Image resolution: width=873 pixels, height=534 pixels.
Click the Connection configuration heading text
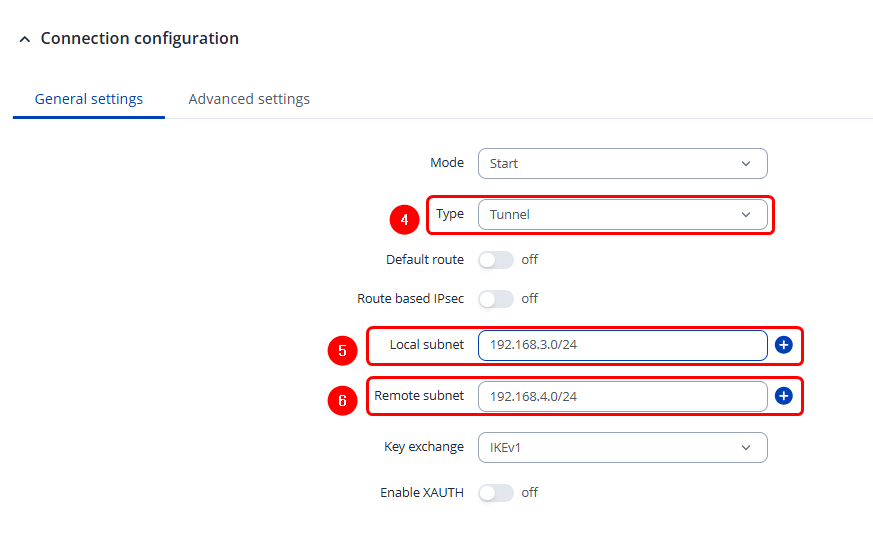tap(139, 39)
